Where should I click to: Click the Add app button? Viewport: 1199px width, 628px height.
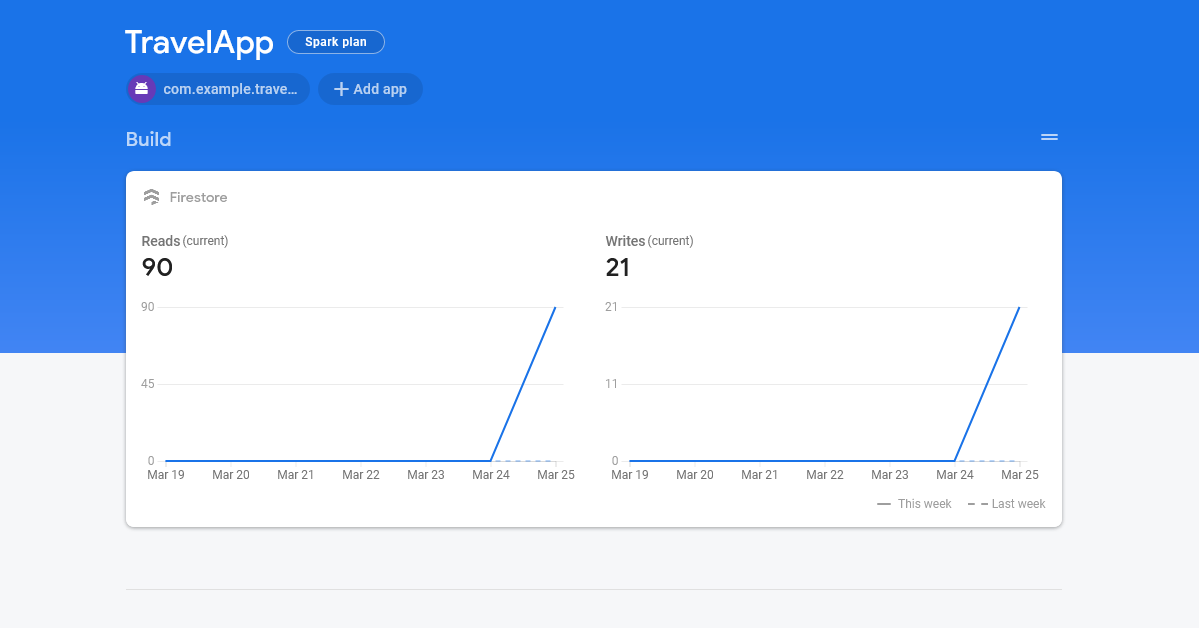click(370, 89)
